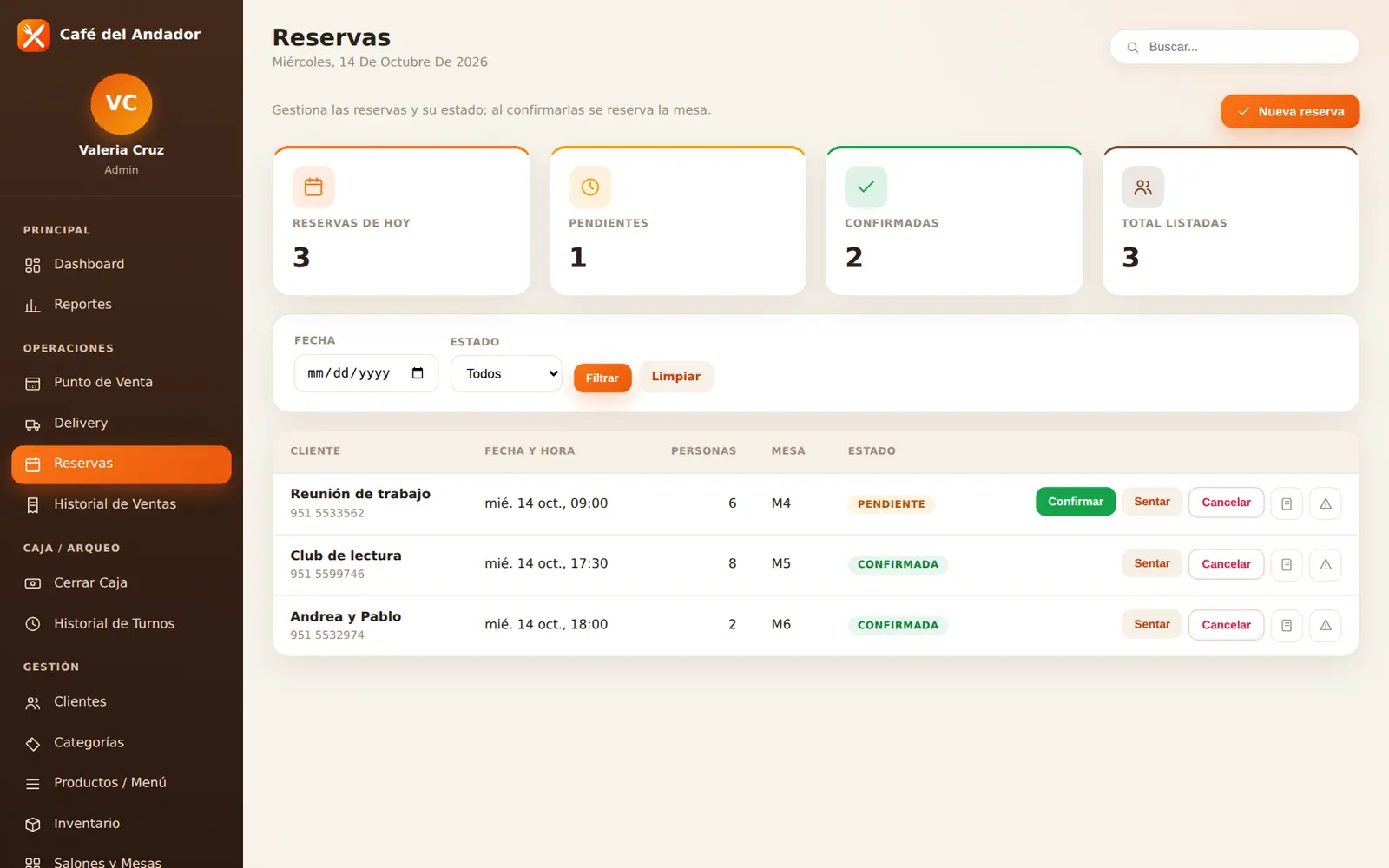The image size is (1389, 868).
Task: Click the Valeria Cruz user name
Action: [122, 149]
